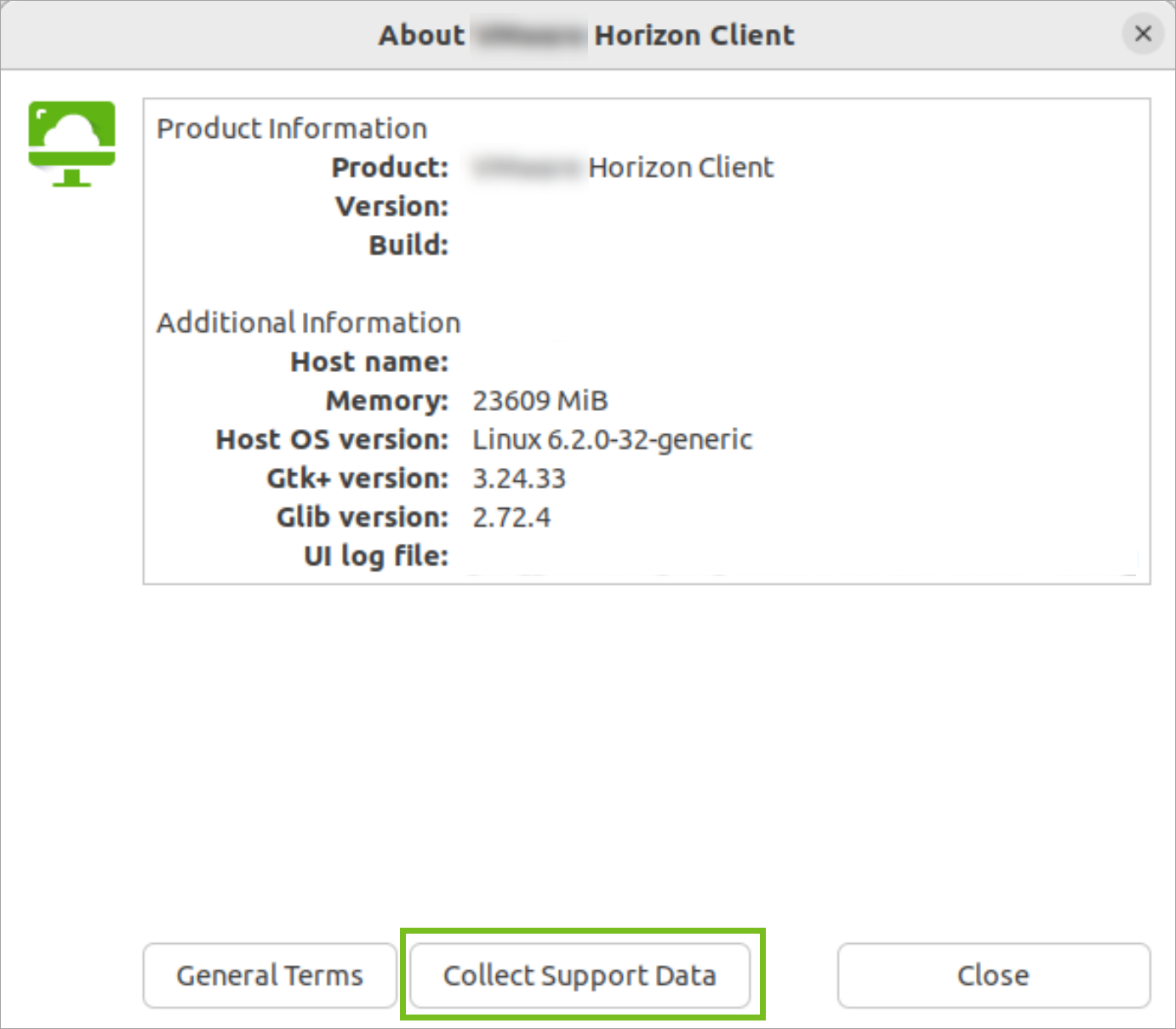Close the About dialog with Close button
This screenshot has width=1176, height=1029.
click(993, 975)
